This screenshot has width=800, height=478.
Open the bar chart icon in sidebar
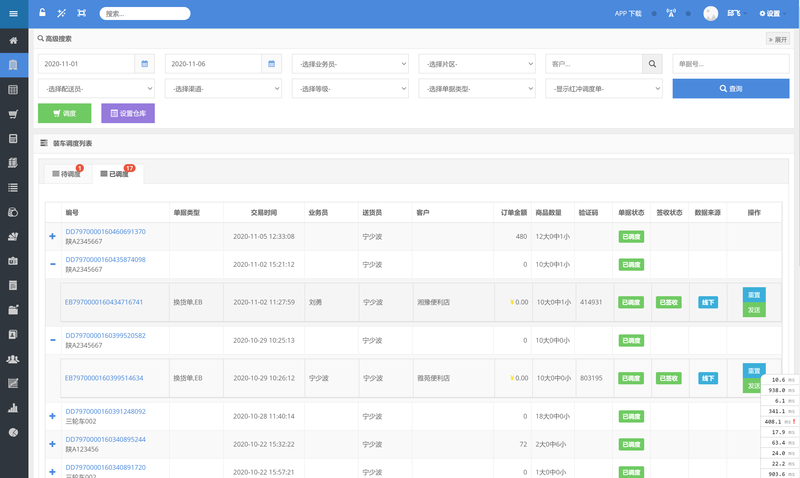pyautogui.click(x=14, y=408)
